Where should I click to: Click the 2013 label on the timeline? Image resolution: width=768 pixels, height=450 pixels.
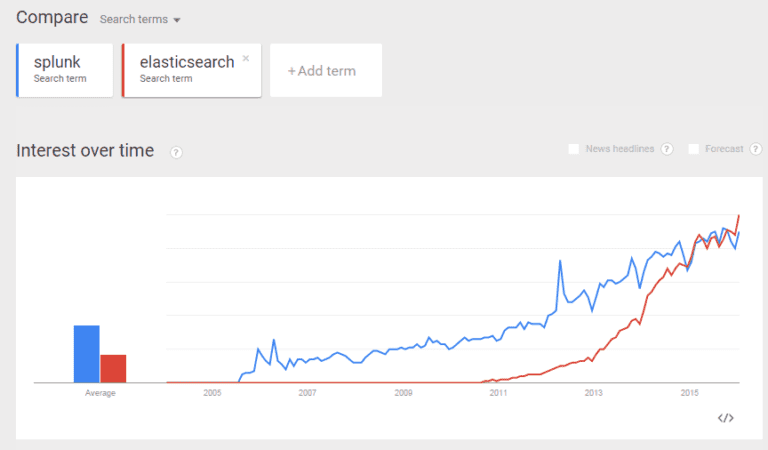[x=594, y=393]
